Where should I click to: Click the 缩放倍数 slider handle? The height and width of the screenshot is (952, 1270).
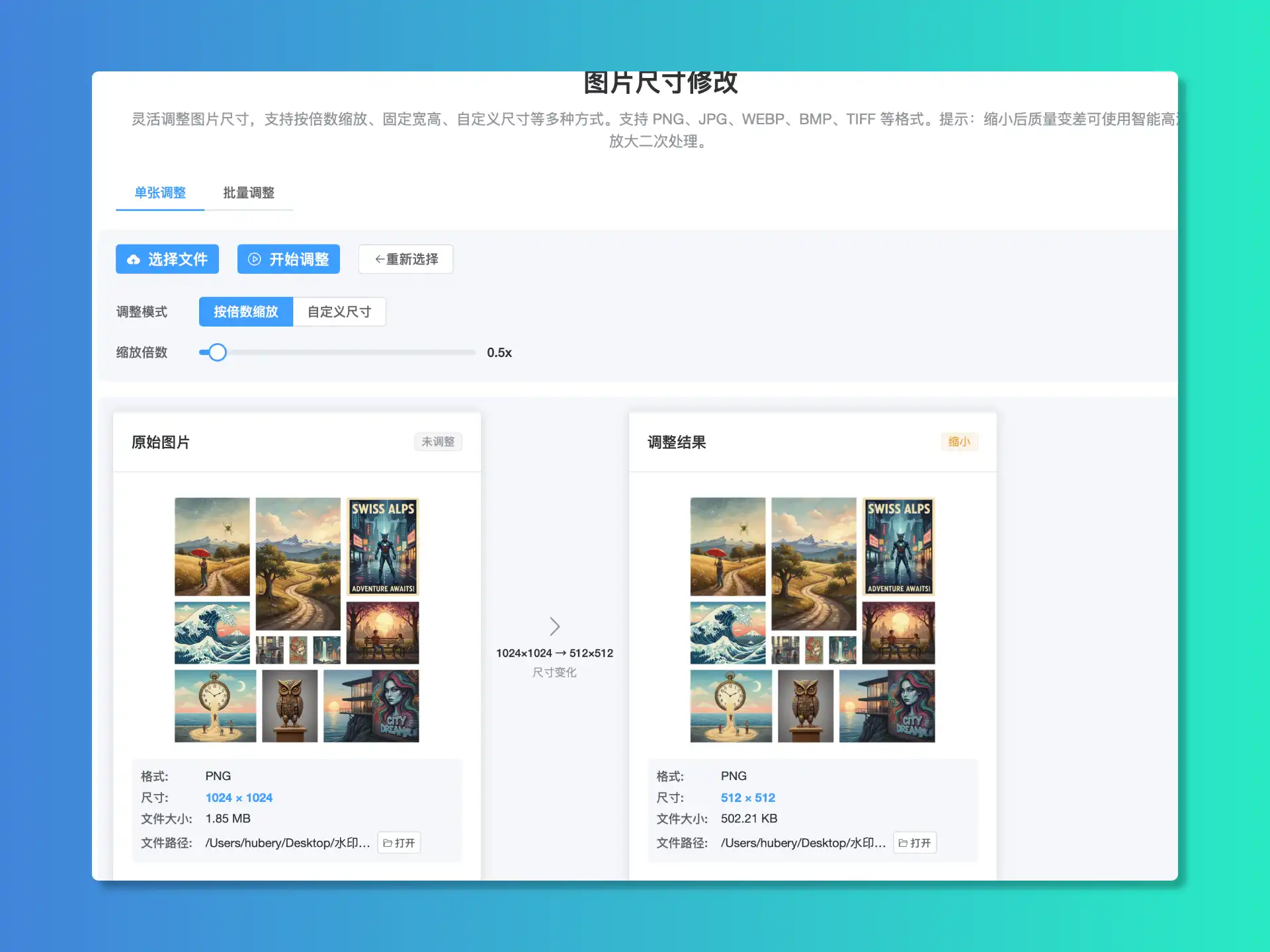click(217, 352)
